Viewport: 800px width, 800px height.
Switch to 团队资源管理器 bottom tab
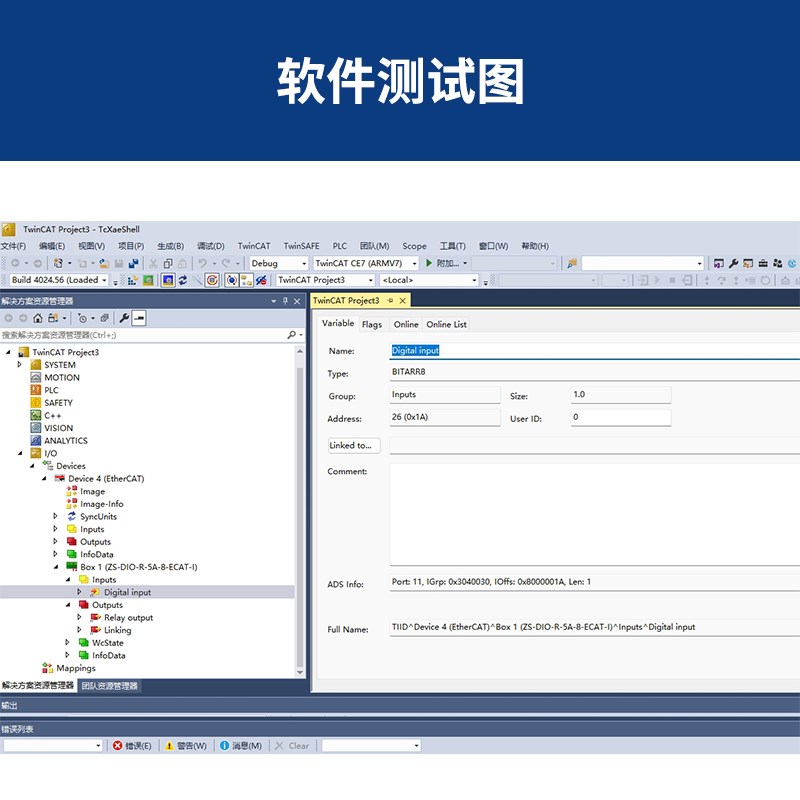[x=110, y=686]
